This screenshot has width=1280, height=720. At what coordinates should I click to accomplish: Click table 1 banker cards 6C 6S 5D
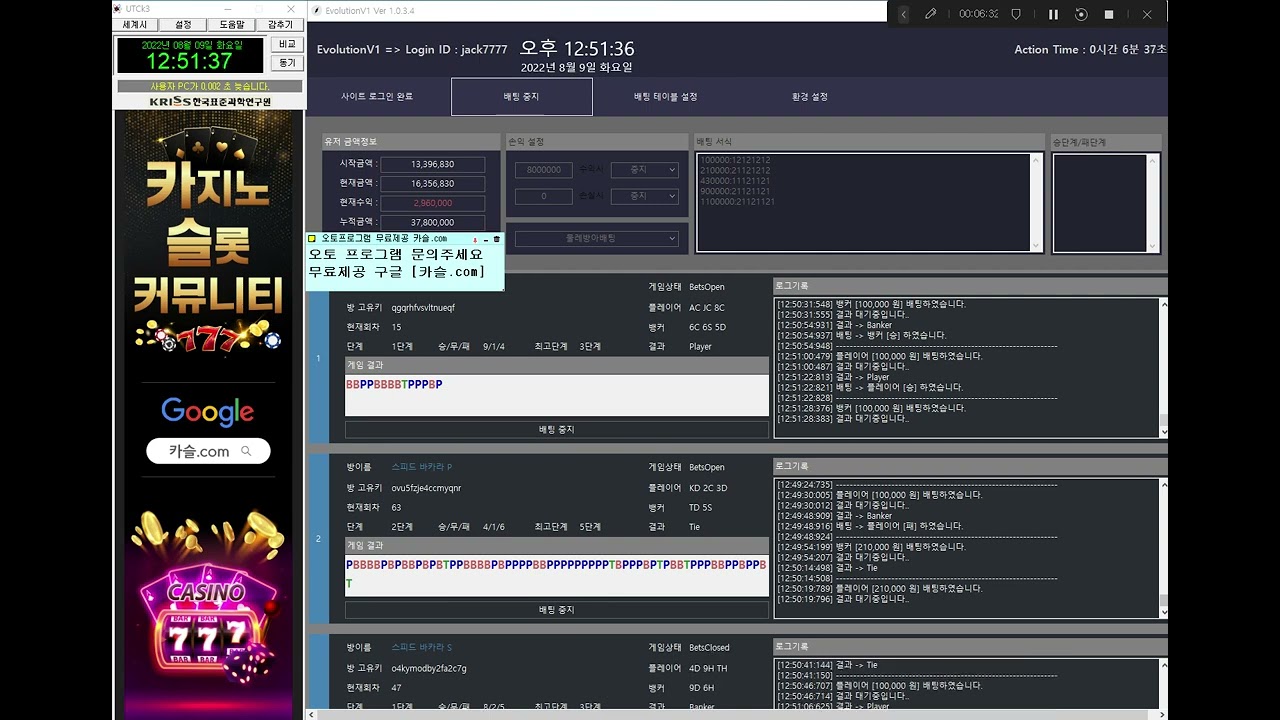[707, 327]
